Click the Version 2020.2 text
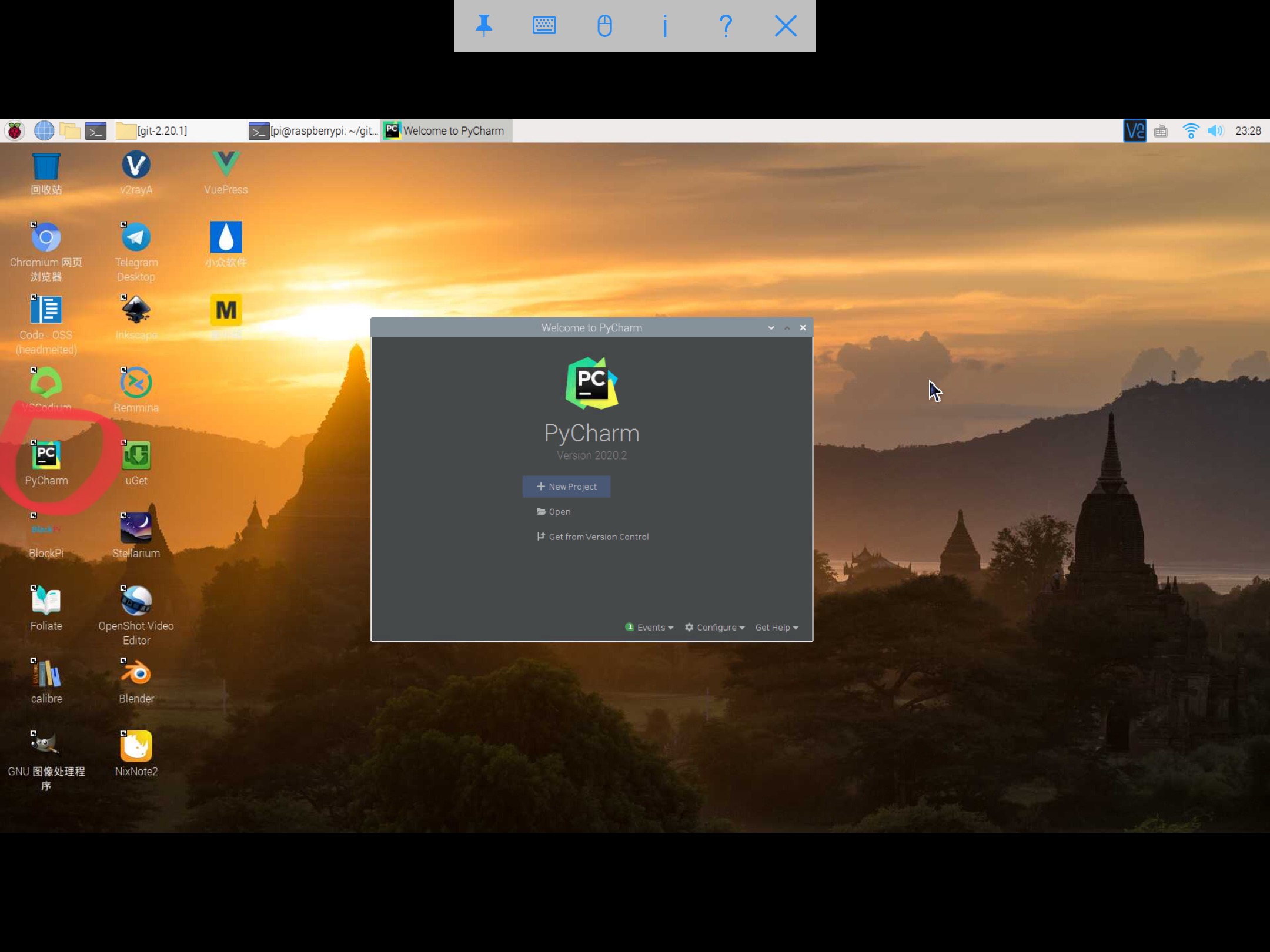The width and height of the screenshot is (1270, 952). (591, 455)
